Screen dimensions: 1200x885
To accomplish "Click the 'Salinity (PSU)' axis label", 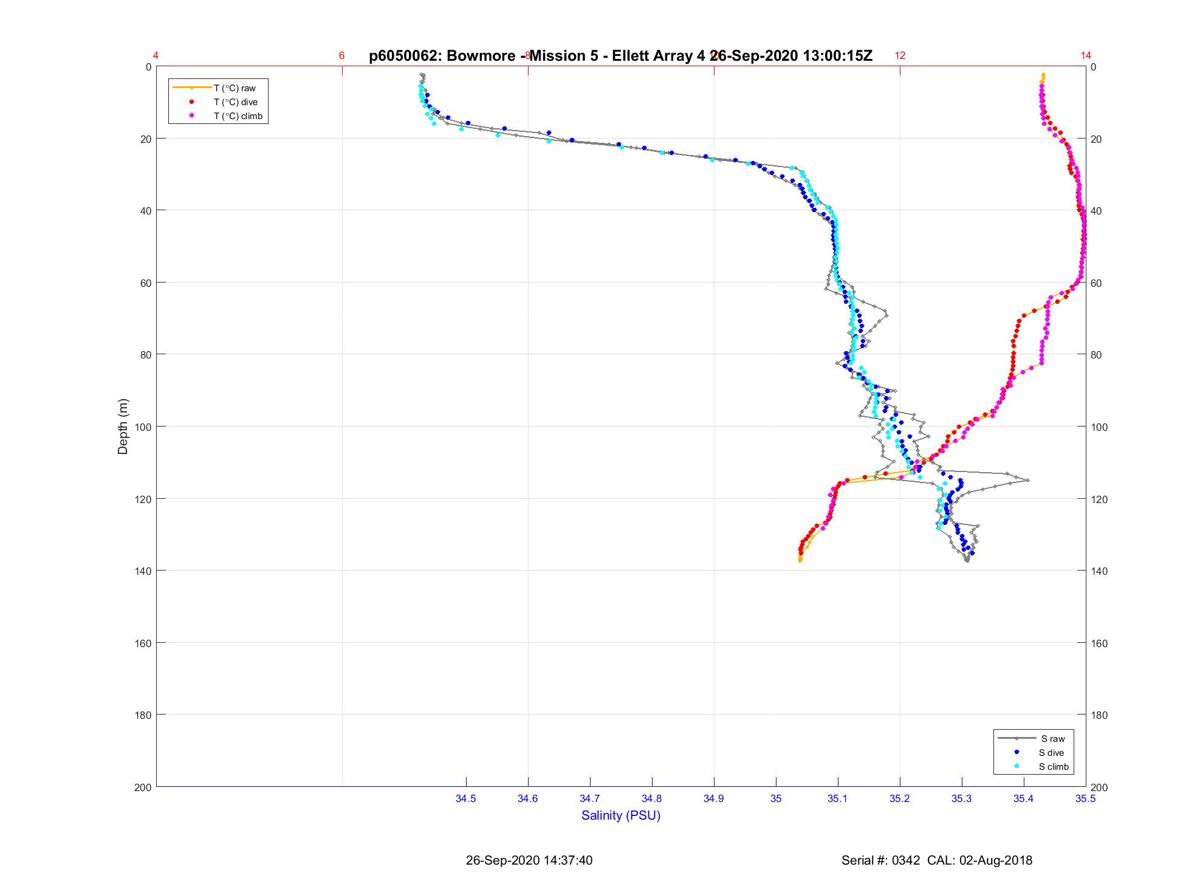I will 621,815.
